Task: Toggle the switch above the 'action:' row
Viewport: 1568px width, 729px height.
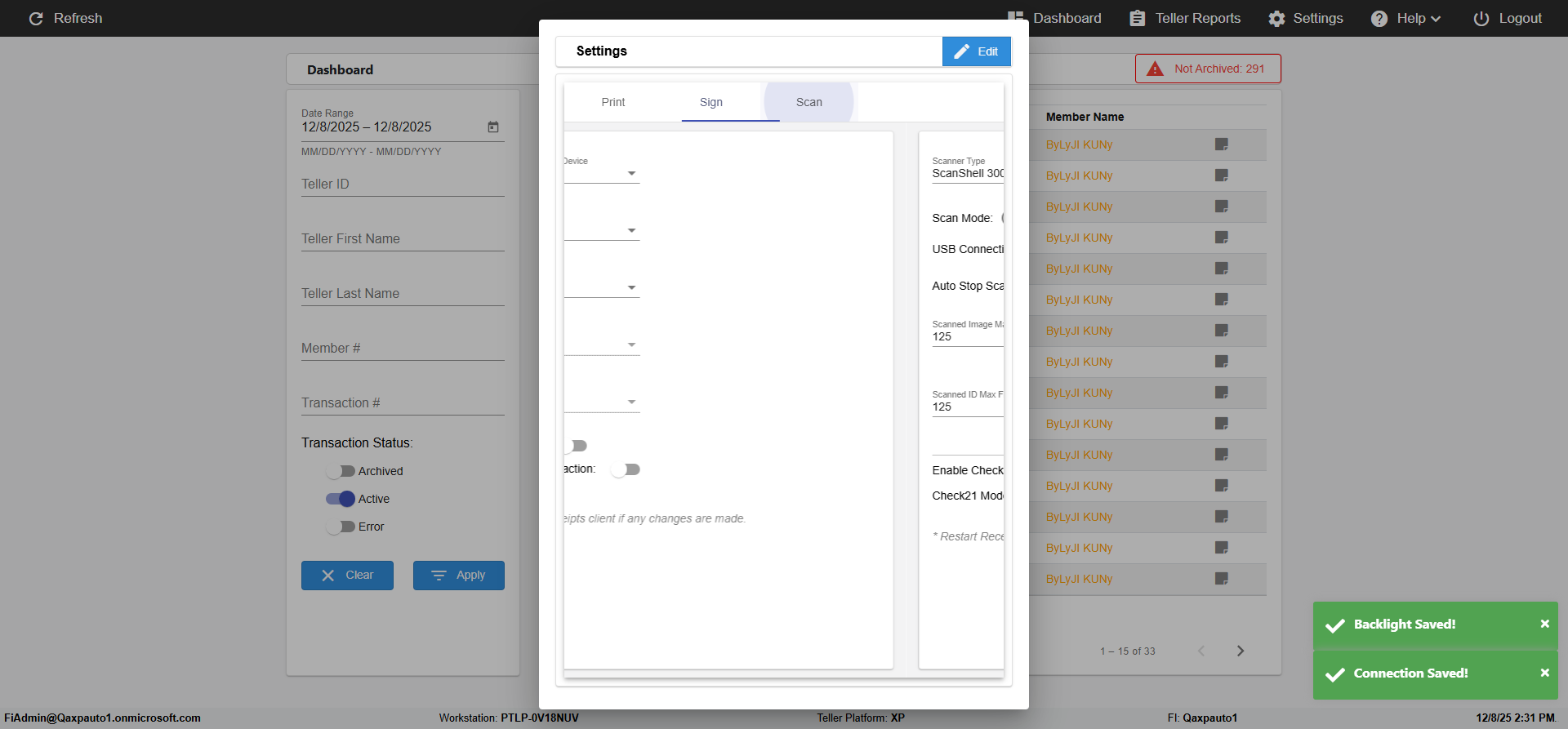Action: point(576,446)
